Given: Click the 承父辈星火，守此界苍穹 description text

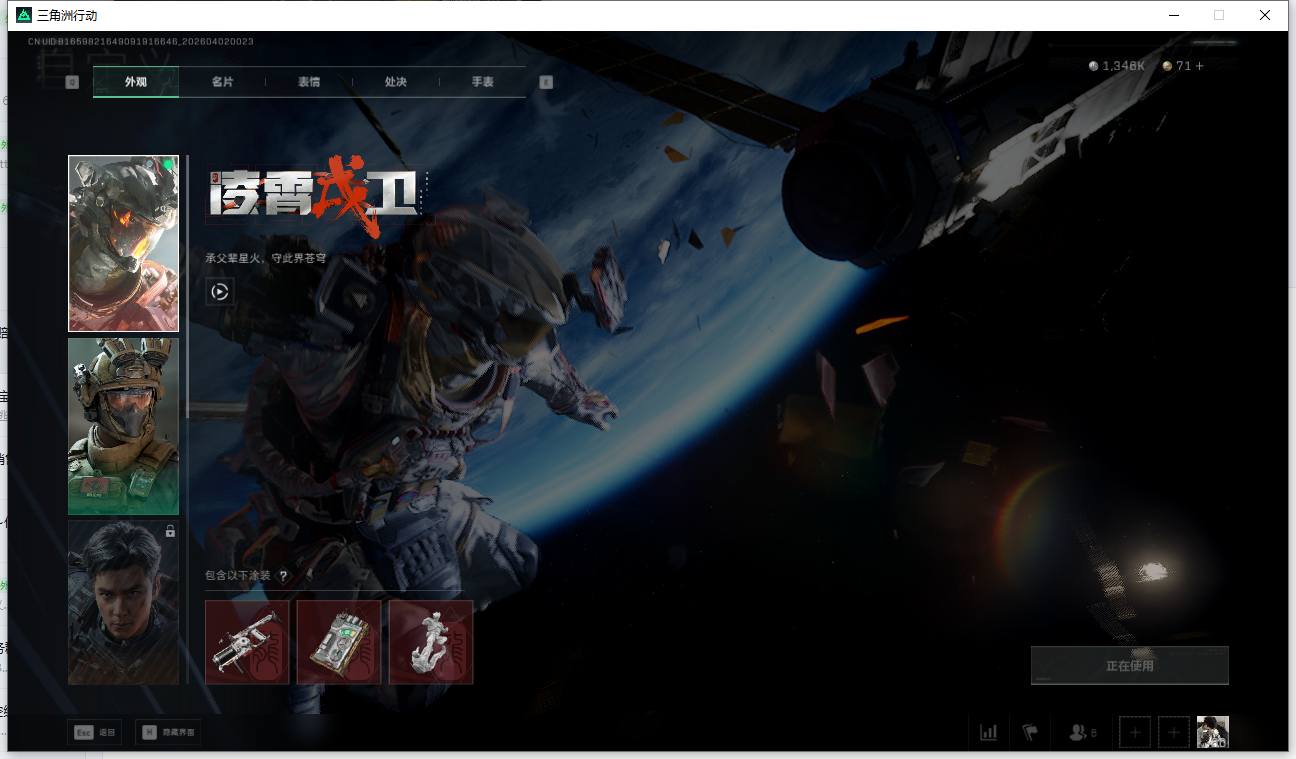Looking at the screenshot, I should pyautogui.click(x=266, y=258).
